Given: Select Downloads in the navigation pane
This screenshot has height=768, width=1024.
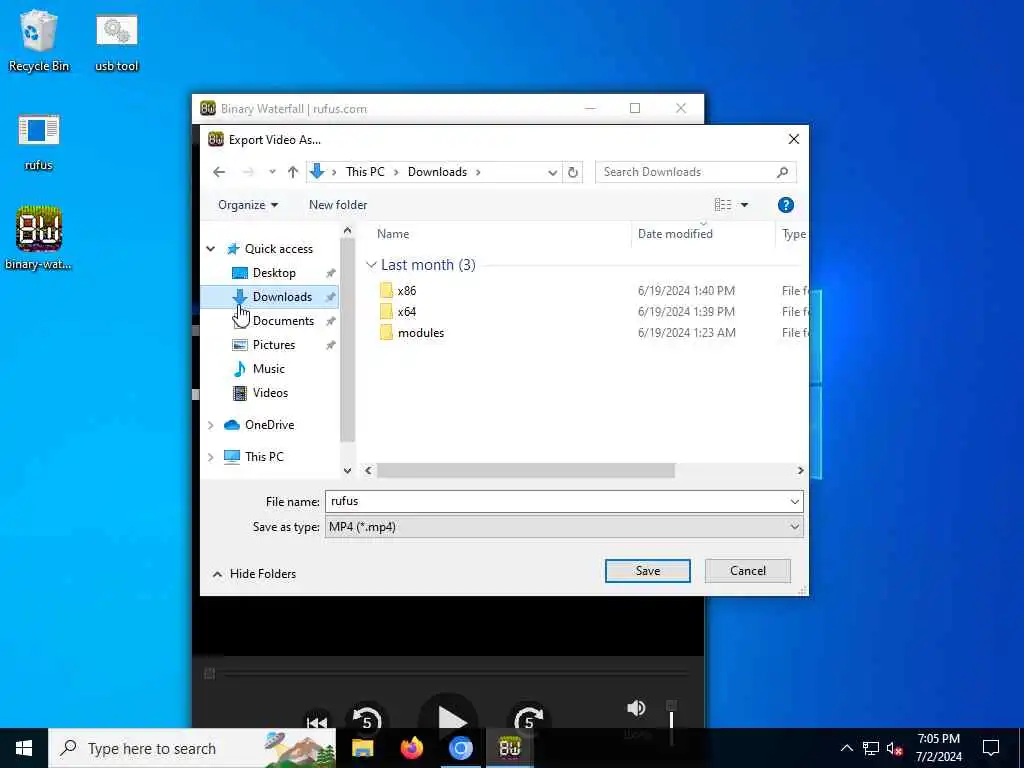Looking at the screenshot, I should (282, 297).
